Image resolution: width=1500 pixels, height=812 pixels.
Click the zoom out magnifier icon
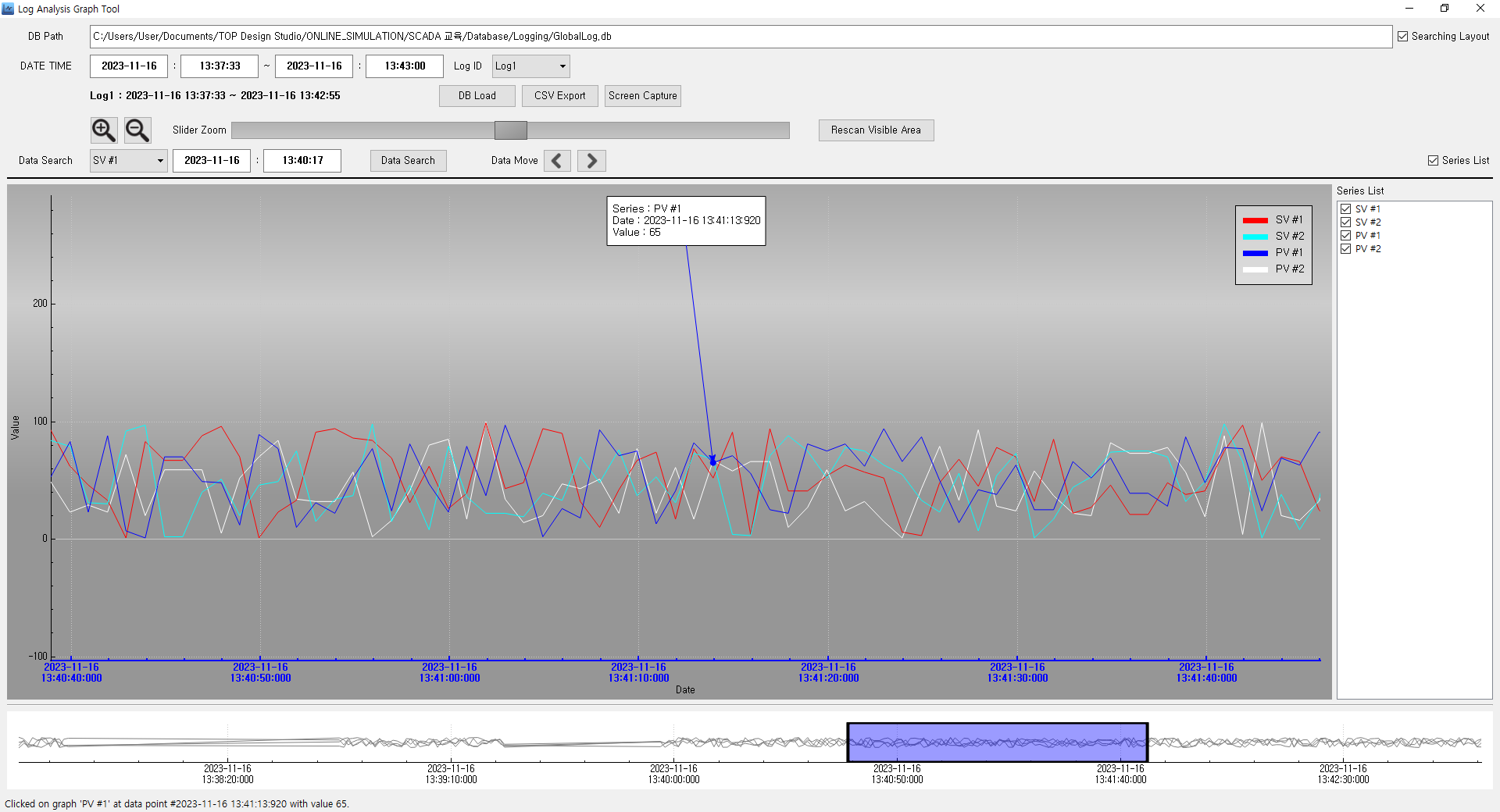137,130
